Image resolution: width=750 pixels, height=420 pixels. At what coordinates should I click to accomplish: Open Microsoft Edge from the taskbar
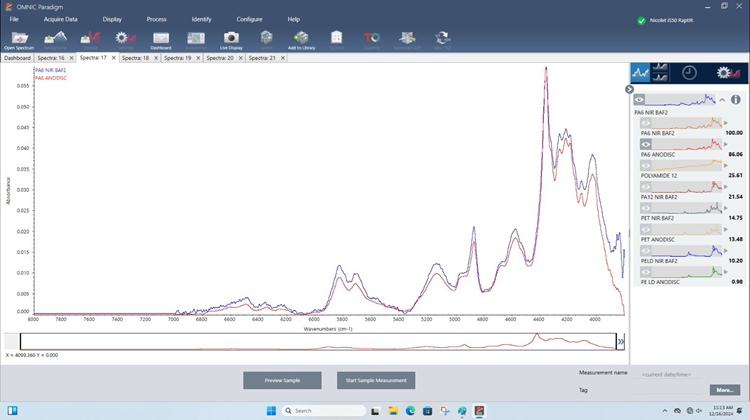pos(410,411)
